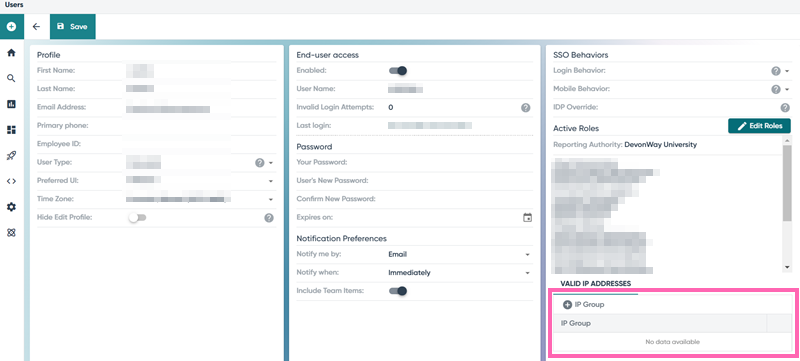Open code brackets icon in sidebar
This screenshot has height=361, width=800.
click(11, 181)
